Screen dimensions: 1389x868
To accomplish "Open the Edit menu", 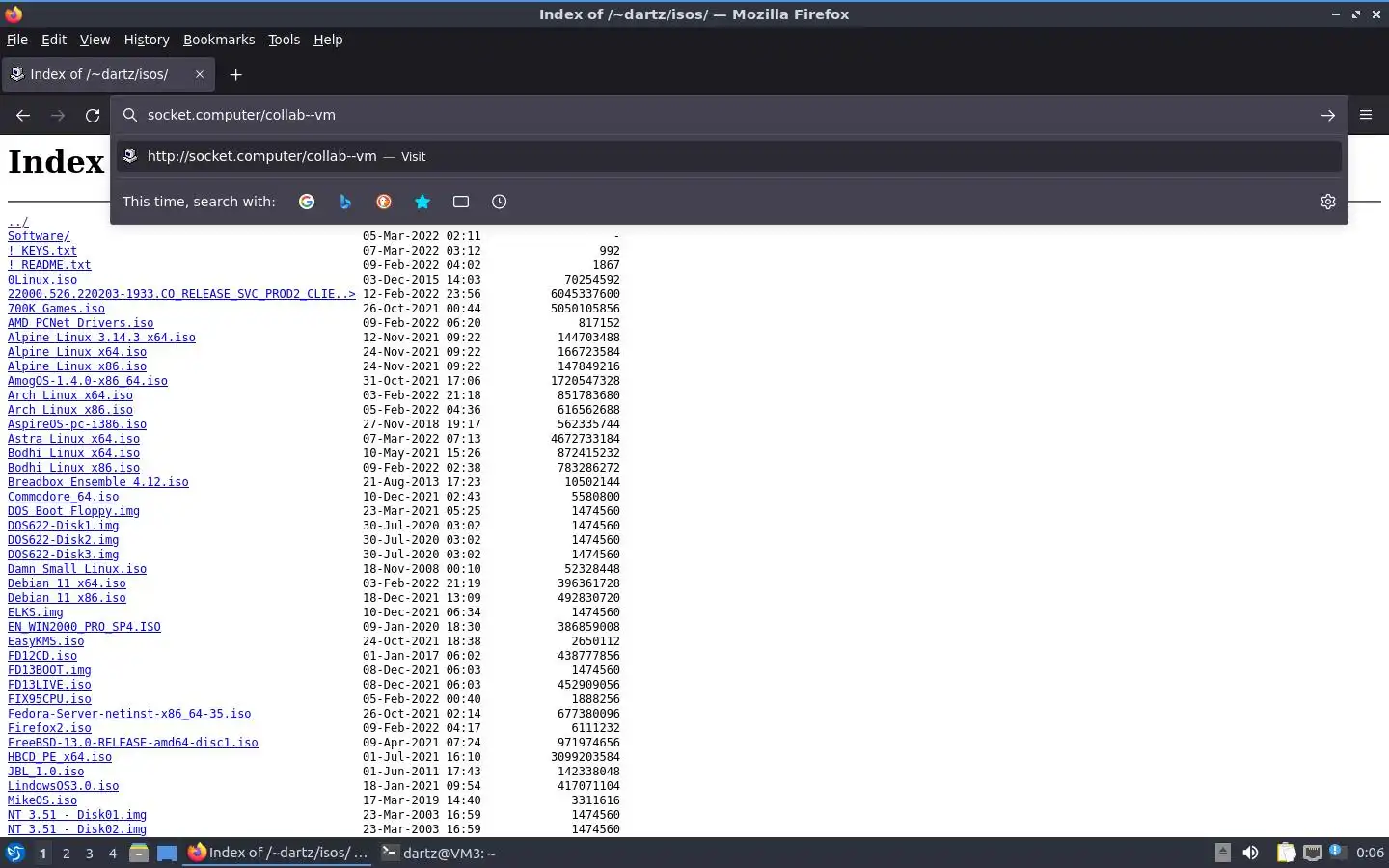I will [x=54, y=40].
